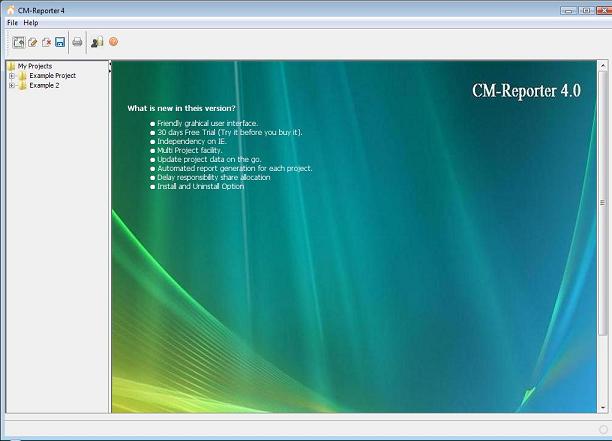Click the My Projects folder icon
This screenshot has height=441, width=612.
tap(11, 66)
